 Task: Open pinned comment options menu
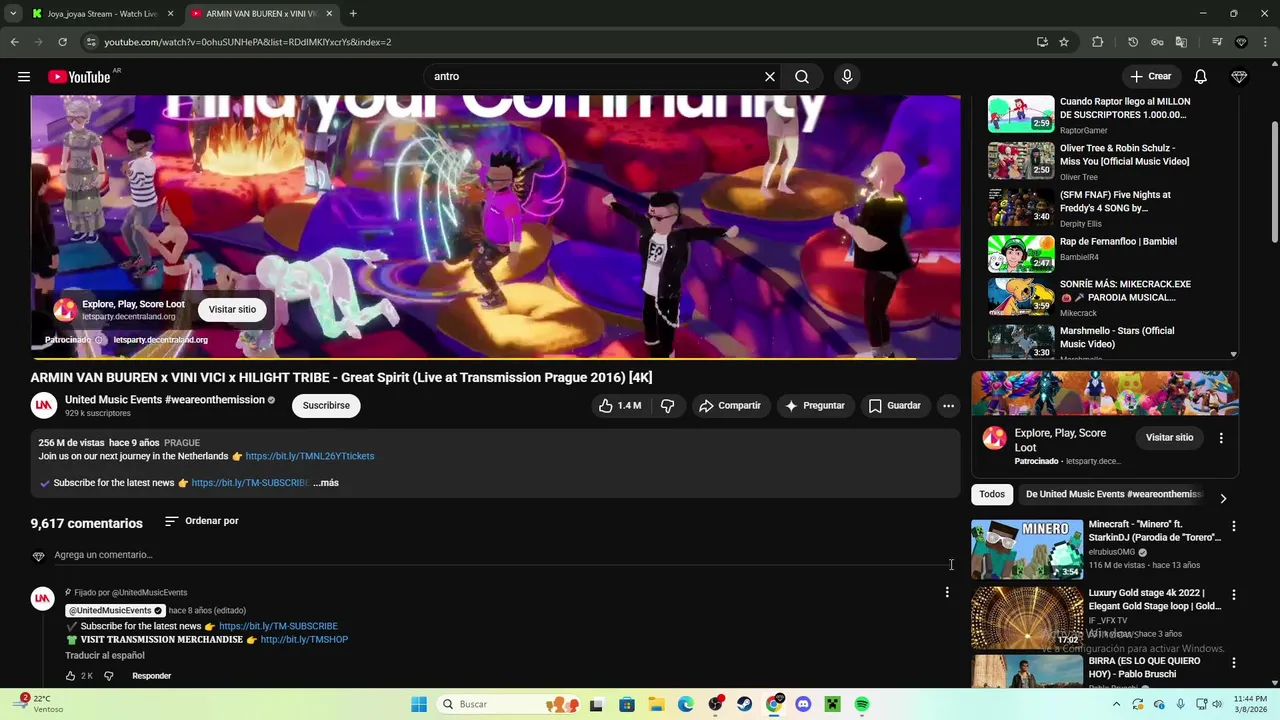coord(947,593)
